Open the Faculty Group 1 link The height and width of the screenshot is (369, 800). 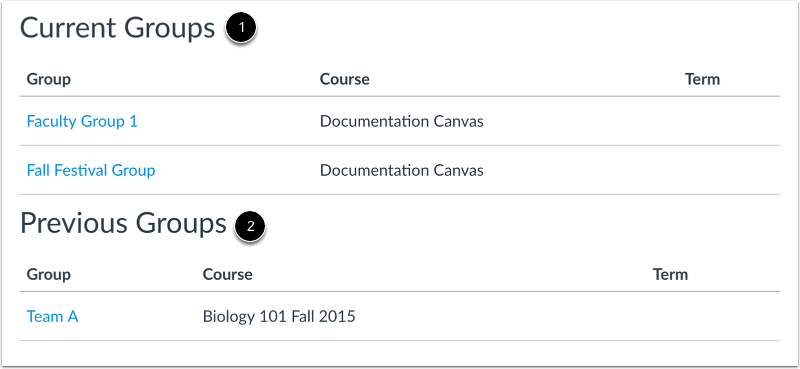(x=82, y=121)
